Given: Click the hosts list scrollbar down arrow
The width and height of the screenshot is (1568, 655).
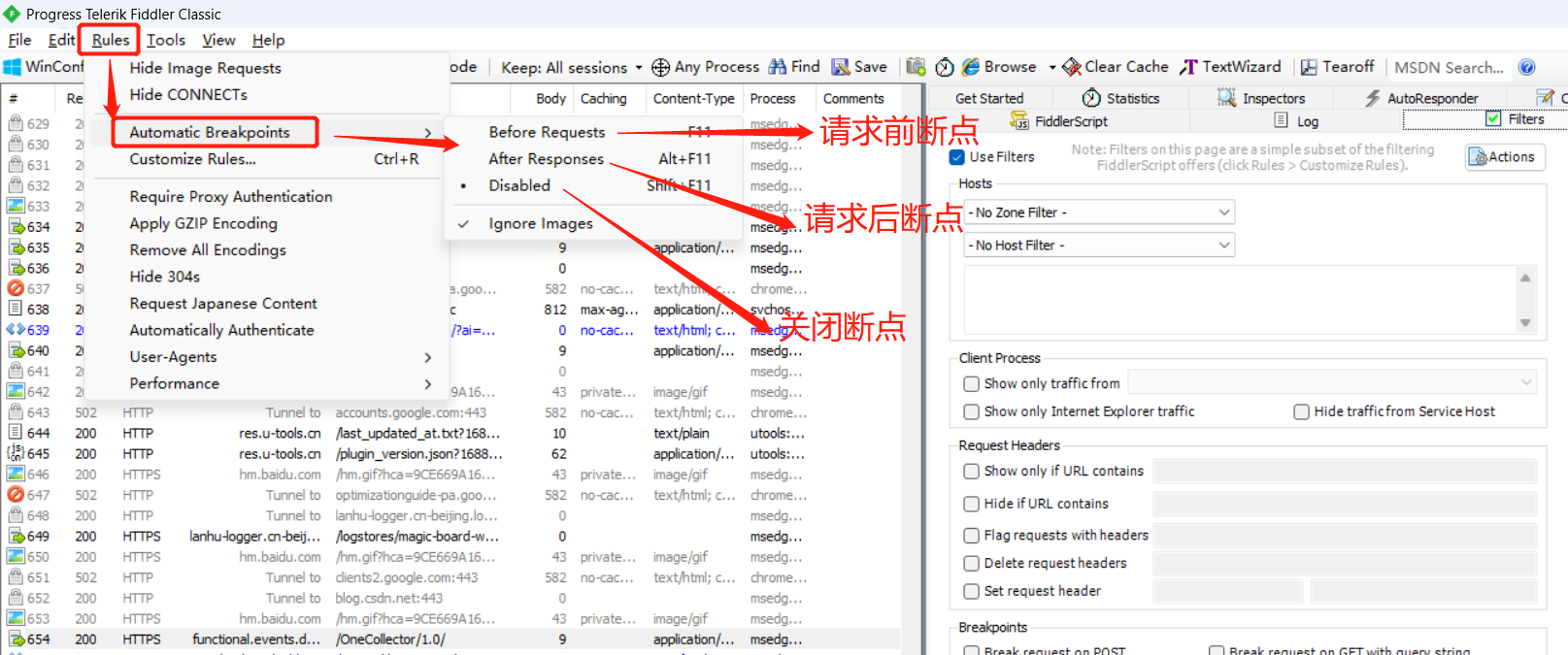Looking at the screenshot, I should (1525, 323).
